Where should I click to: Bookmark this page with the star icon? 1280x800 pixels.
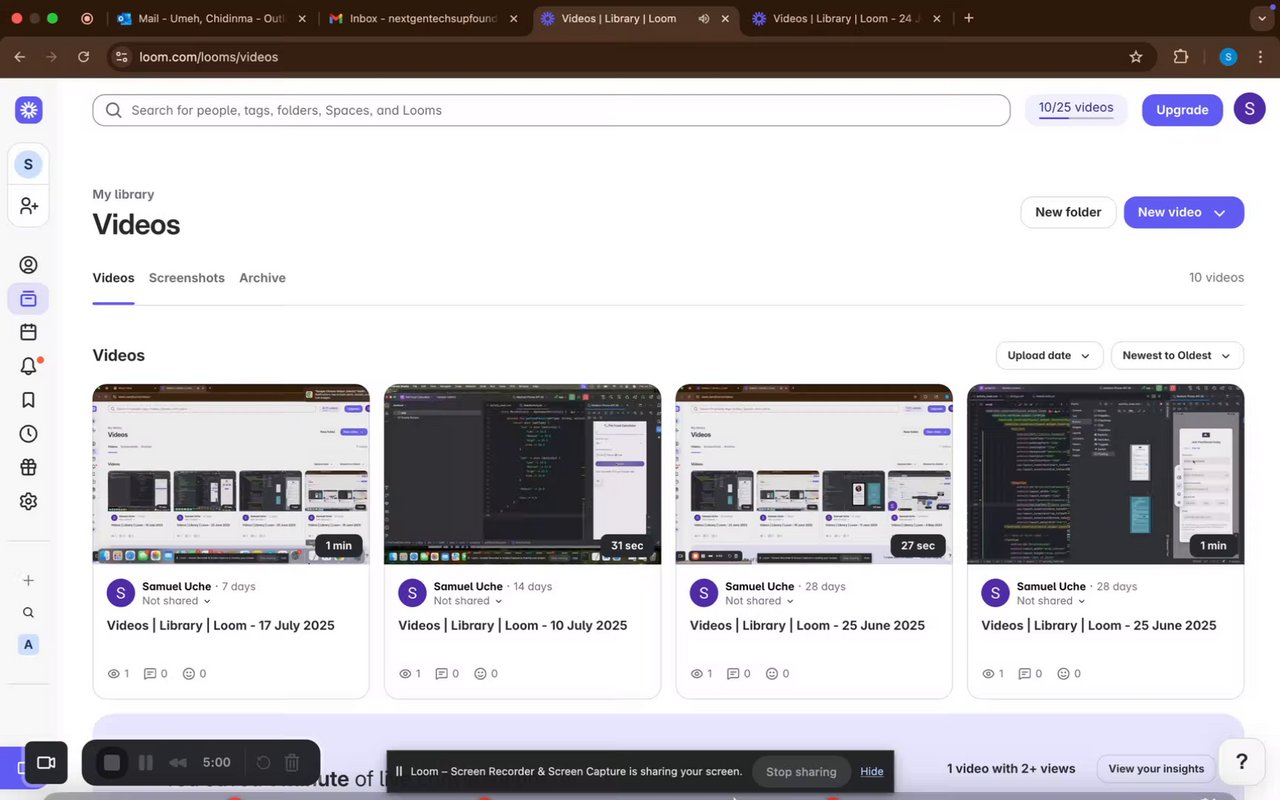(x=1136, y=57)
